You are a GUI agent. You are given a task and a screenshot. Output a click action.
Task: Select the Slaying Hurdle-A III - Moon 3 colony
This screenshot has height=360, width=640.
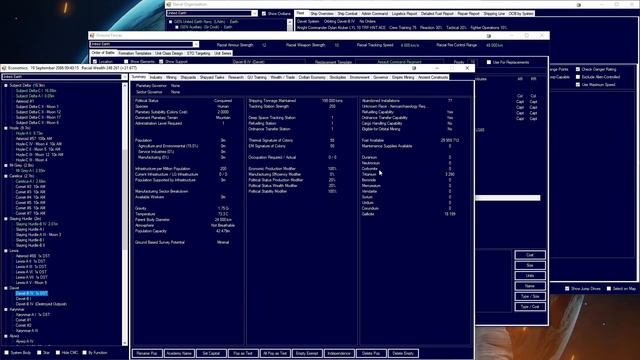(x=38, y=235)
